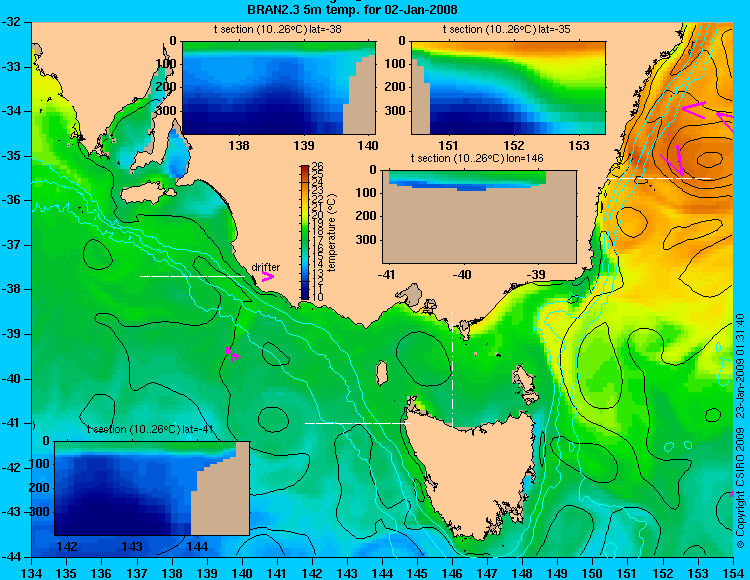Click the warm eddy centre near -35, 153.5E

pos(711,160)
